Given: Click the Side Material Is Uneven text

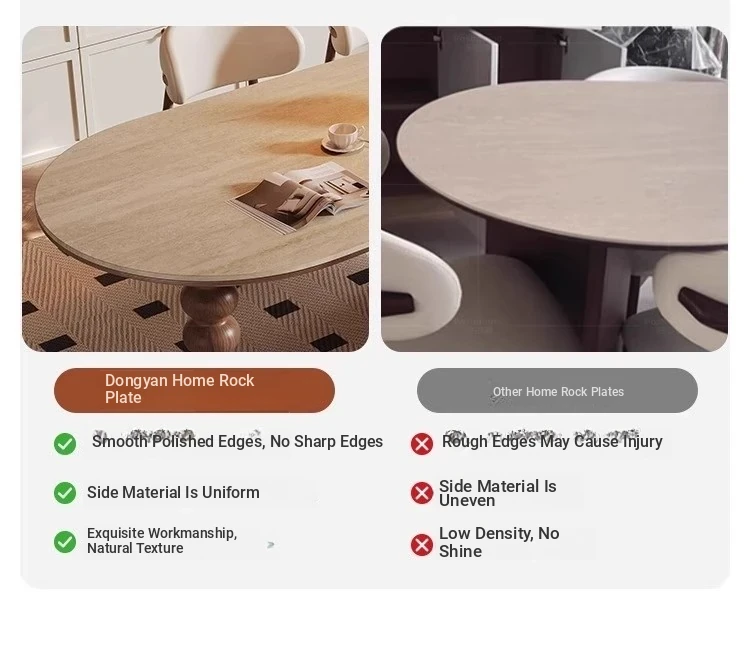Looking at the screenshot, I should [x=497, y=493].
